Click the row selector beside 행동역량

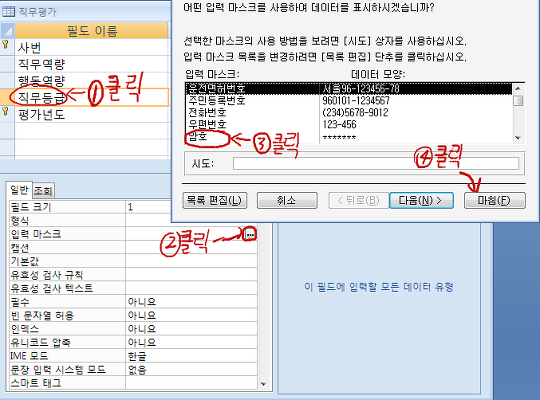point(7,81)
